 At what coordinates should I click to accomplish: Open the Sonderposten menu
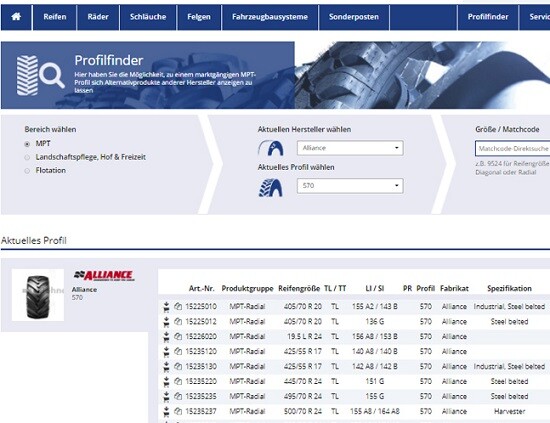click(x=354, y=17)
